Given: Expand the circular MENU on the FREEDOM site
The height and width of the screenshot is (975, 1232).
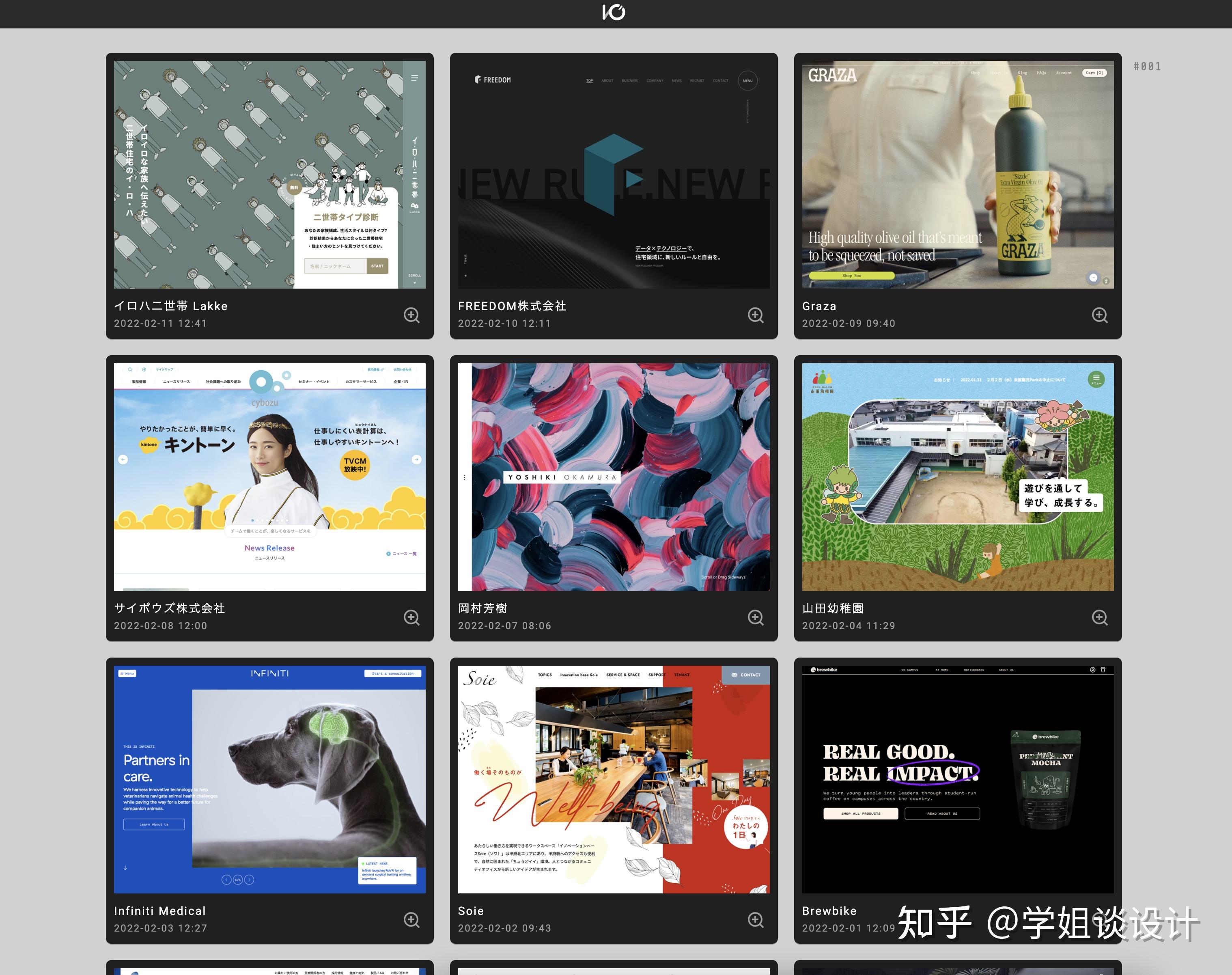Looking at the screenshot, I should pyautogui.click(x=748, y=80).
